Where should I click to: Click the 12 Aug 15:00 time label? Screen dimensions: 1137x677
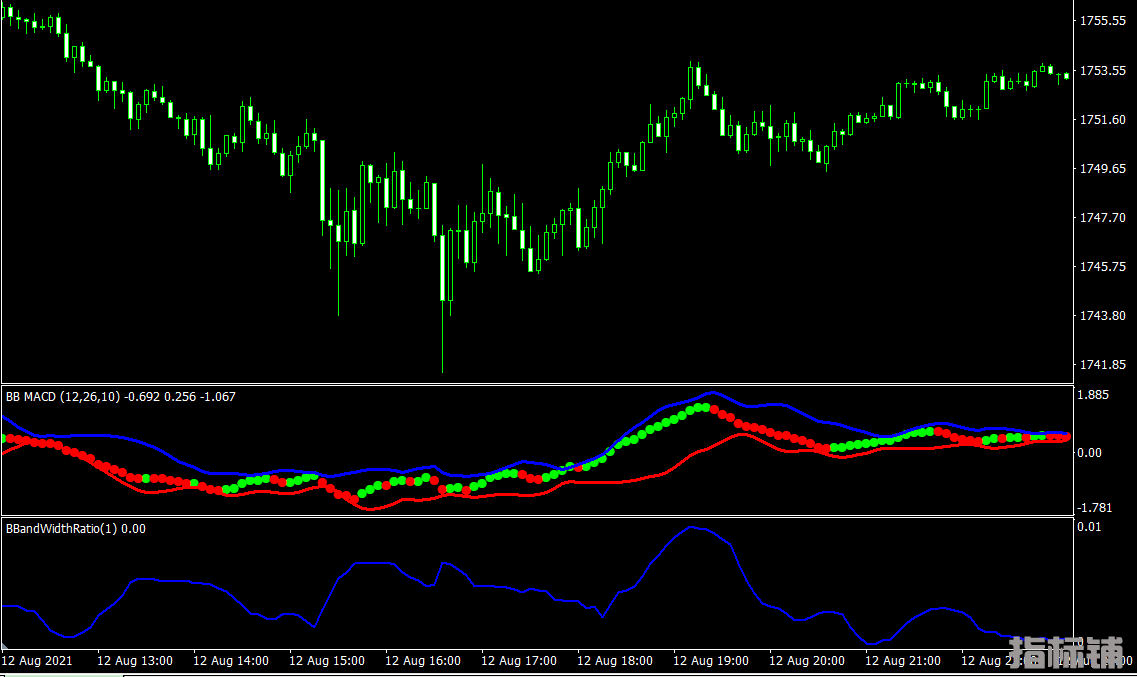pos(327,661)
